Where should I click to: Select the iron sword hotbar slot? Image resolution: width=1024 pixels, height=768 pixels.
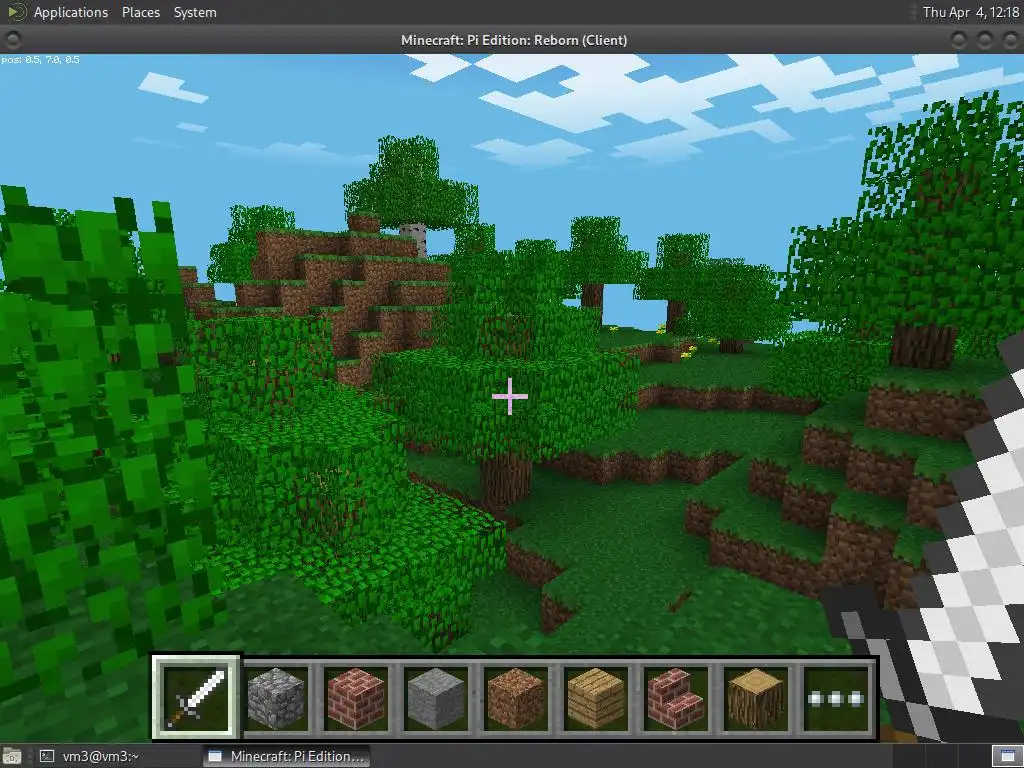[x=197, y=697]
